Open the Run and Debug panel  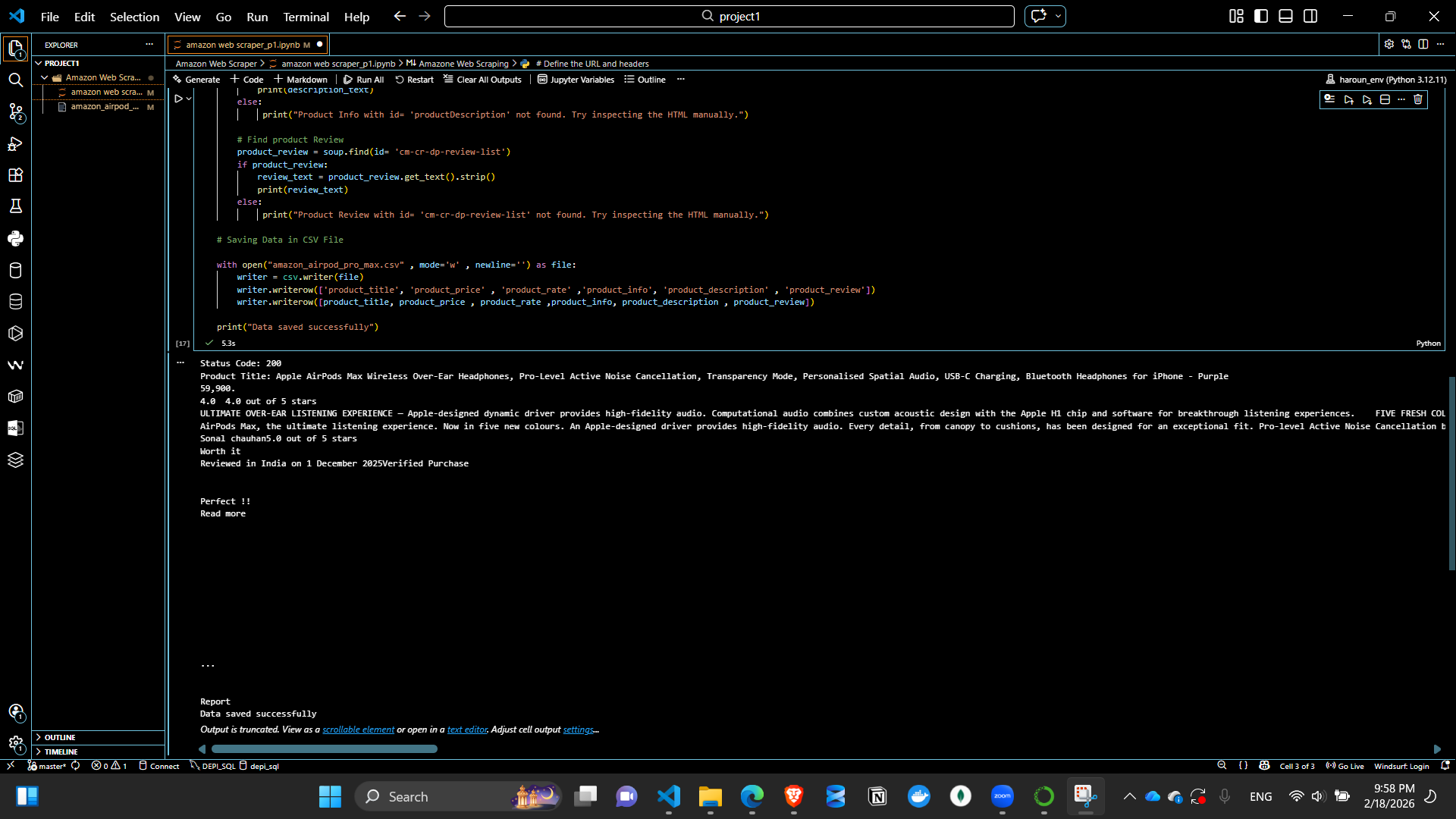15,143
